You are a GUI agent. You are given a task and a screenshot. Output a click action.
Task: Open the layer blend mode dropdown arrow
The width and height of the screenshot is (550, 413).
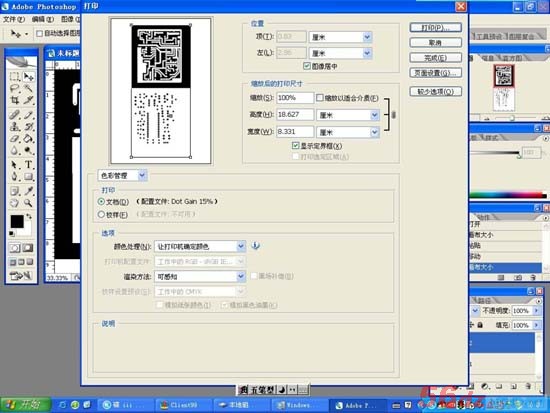475,311
